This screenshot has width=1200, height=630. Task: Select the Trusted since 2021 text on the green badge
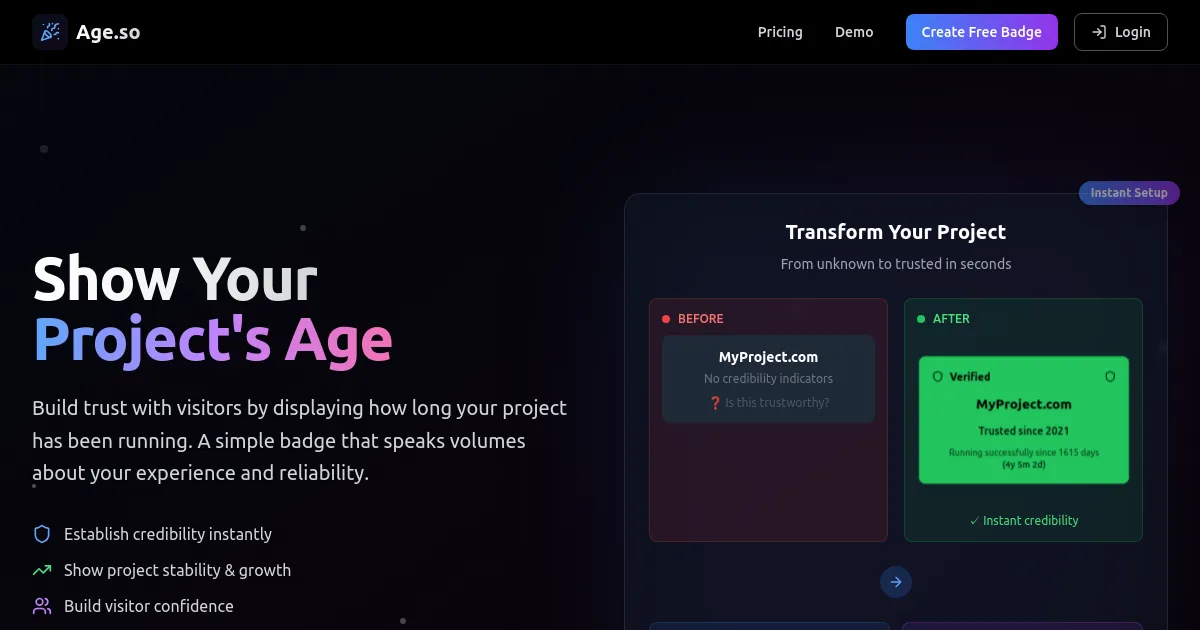(x=1023, y=431)
